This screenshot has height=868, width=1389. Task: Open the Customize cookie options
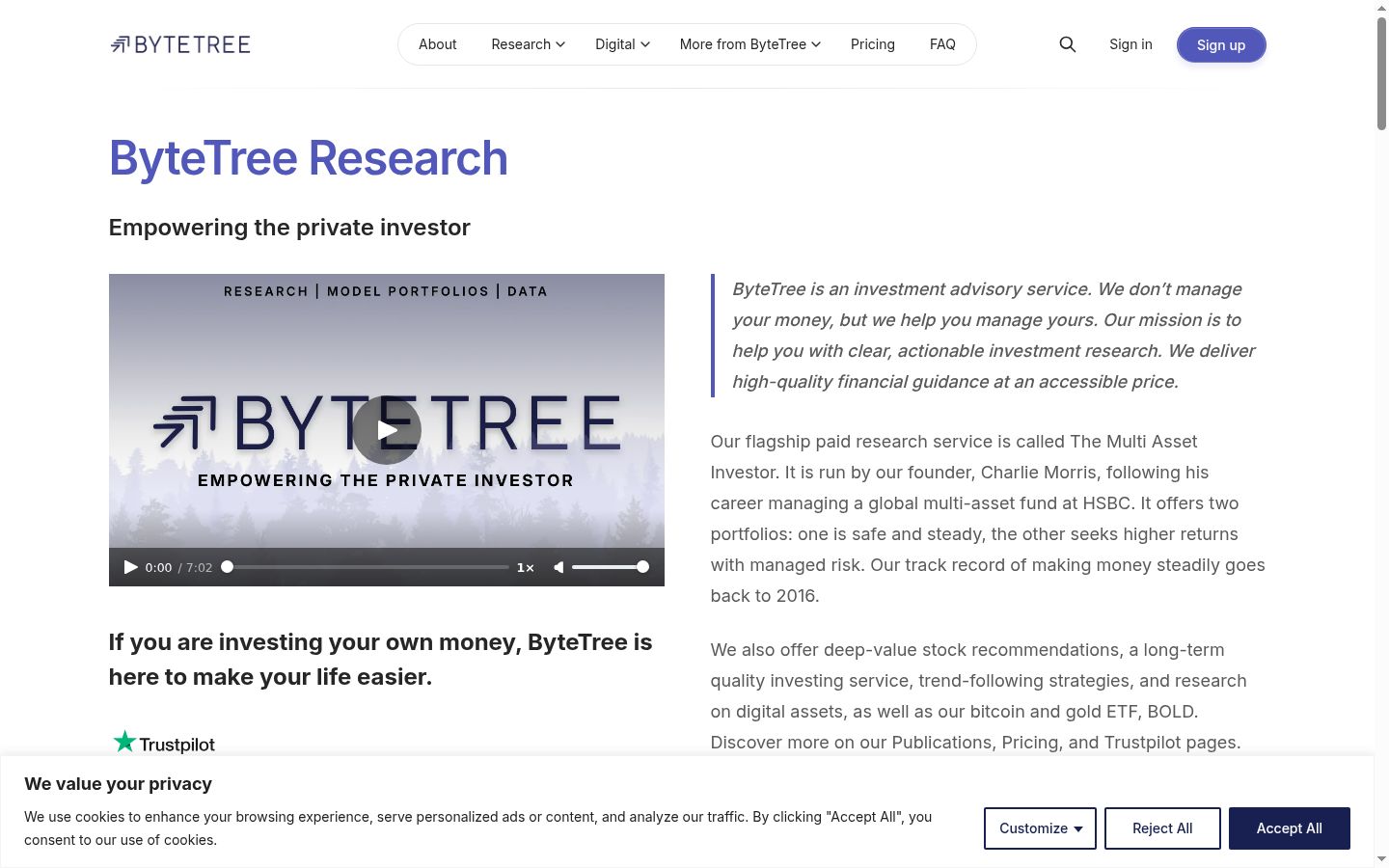pyautogui.click(x=1040, y=828)
